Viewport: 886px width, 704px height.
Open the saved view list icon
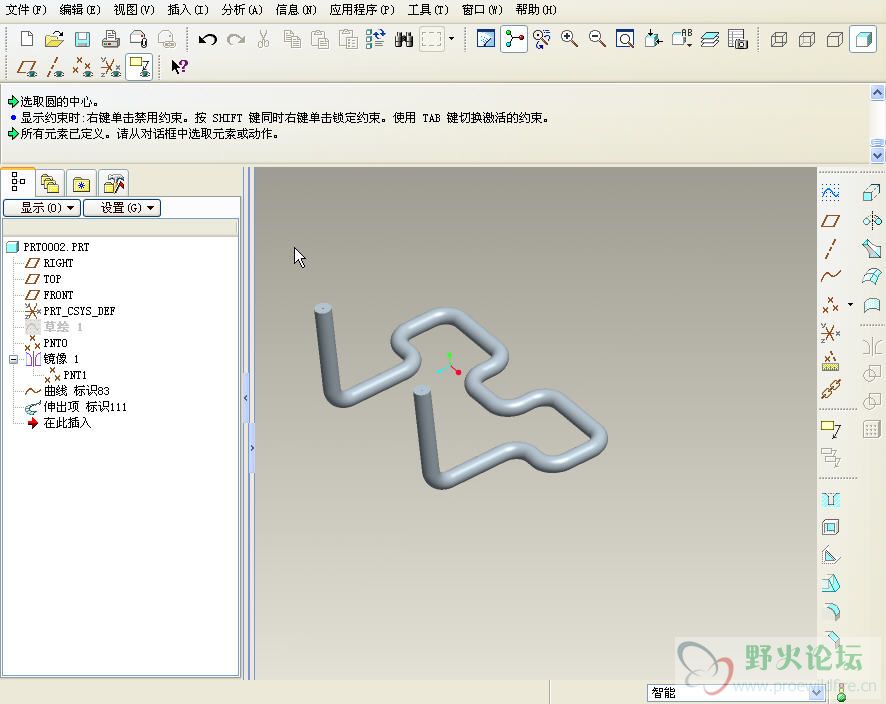tap(681, 39)
